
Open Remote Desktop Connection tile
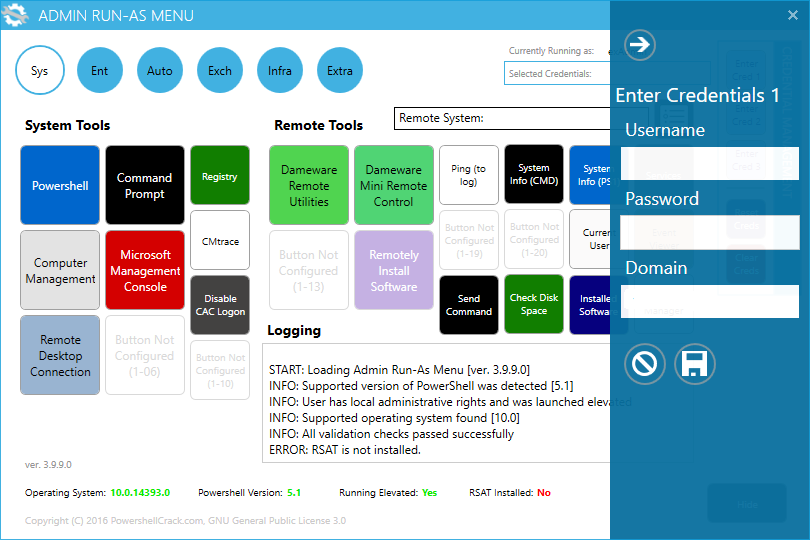pos(60,355)
